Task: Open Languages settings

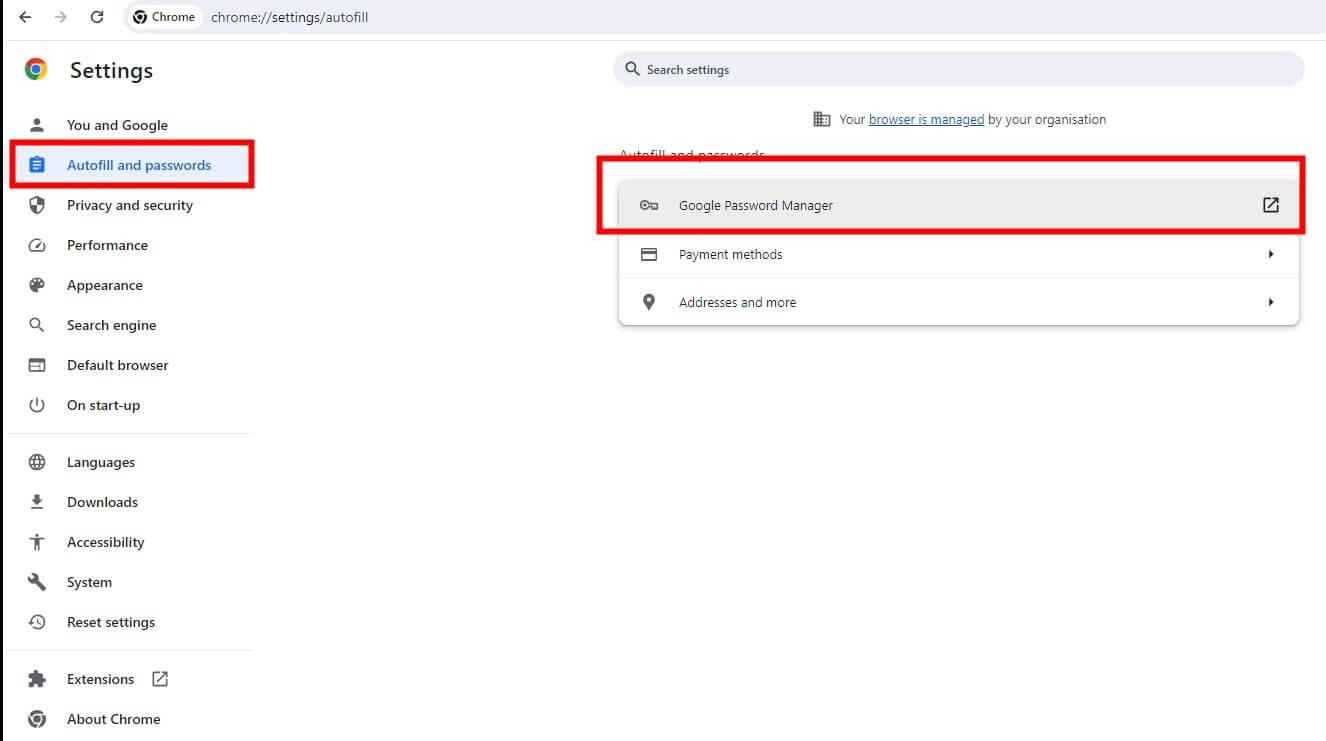Action: point(101,462)
